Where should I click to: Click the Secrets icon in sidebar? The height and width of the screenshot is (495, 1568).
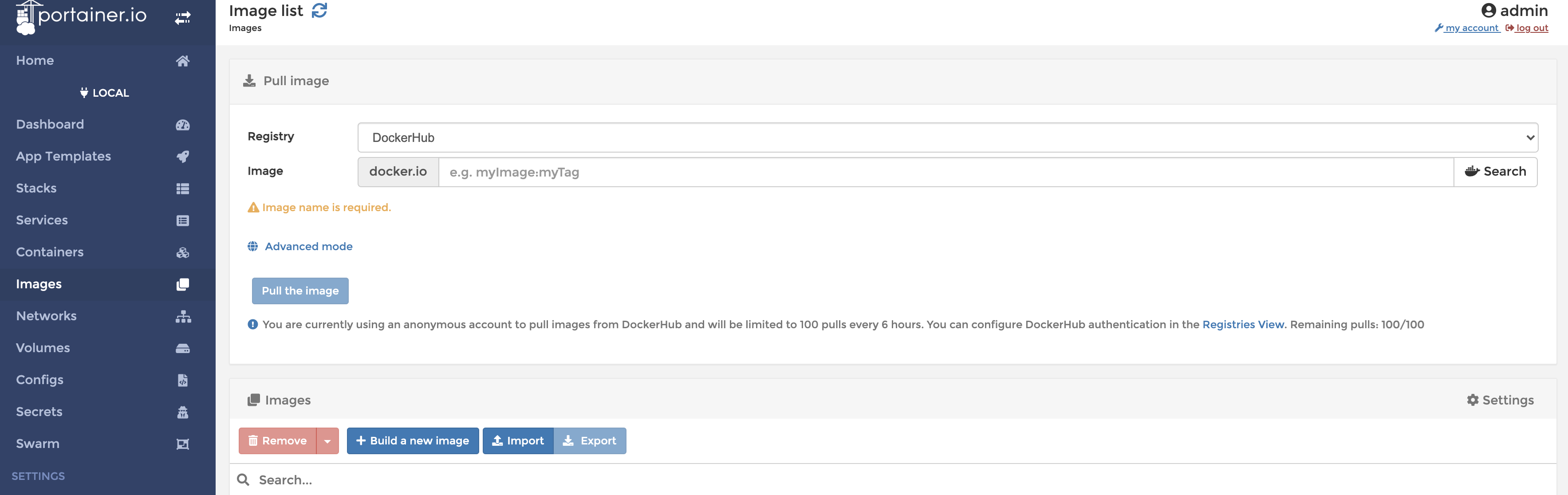(x=183, y=412)
